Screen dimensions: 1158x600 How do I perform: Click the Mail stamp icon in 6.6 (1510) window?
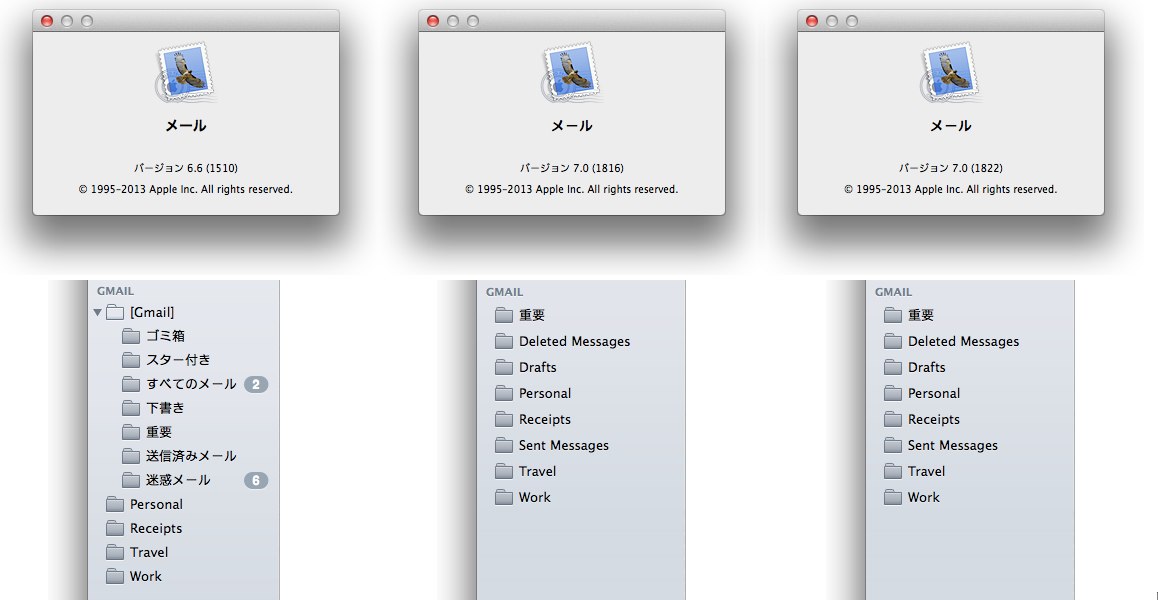pos(185,72)
